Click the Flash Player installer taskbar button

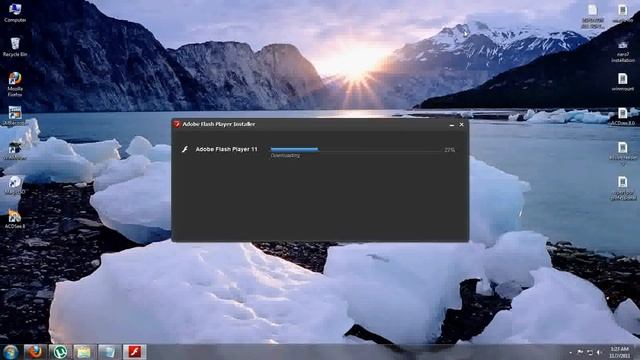[x=134, y=352]
